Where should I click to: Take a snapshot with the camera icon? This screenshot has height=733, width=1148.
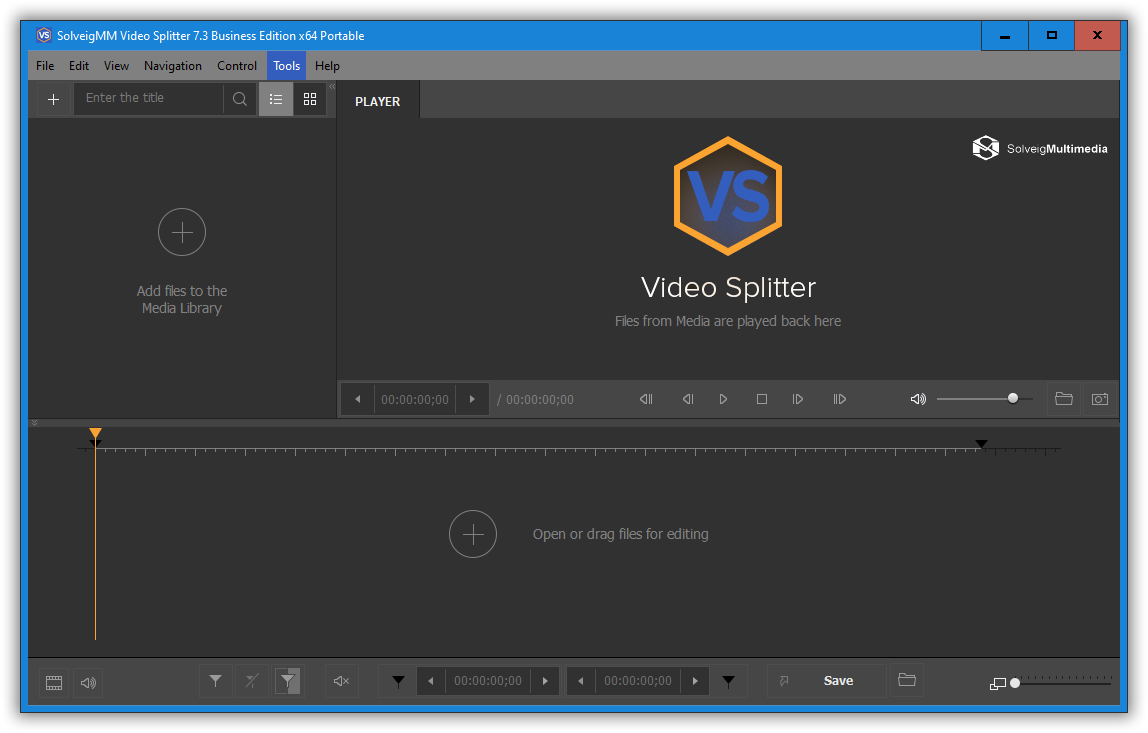[x=1100, y=399]
